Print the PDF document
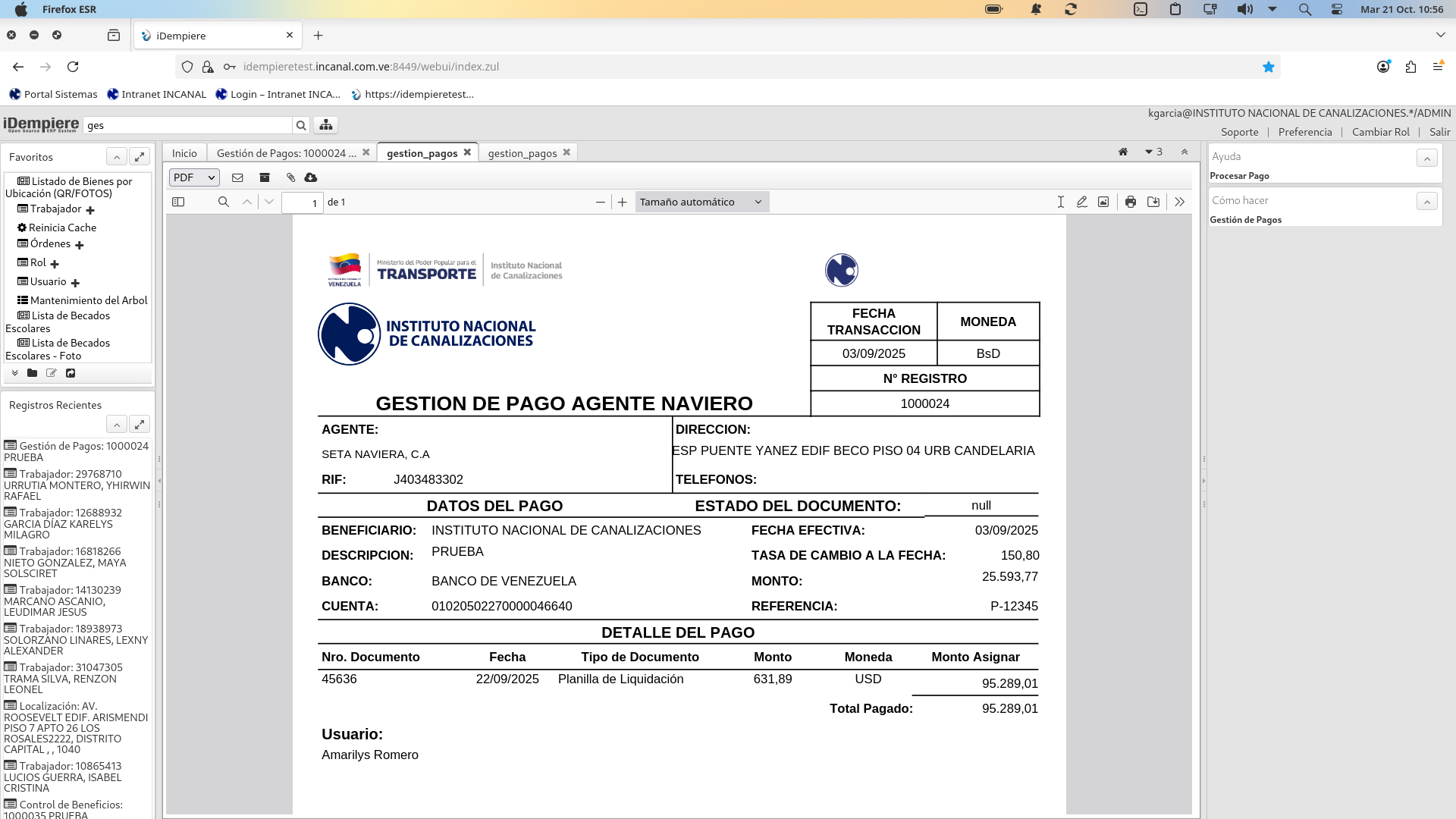The width and height of the screenshot is (1456, 819). coord(1131,202)
